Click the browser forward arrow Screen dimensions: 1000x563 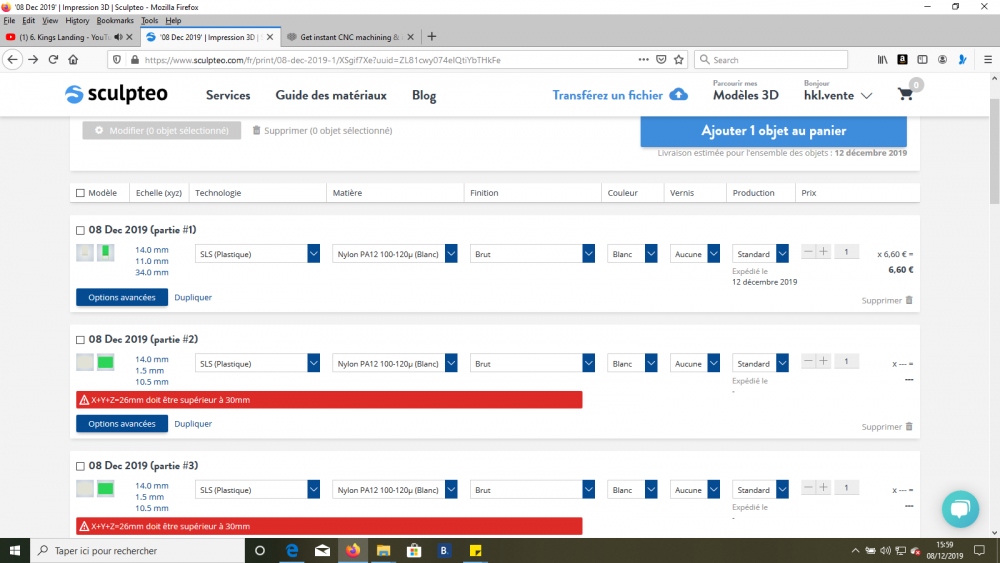coord(33,59)
